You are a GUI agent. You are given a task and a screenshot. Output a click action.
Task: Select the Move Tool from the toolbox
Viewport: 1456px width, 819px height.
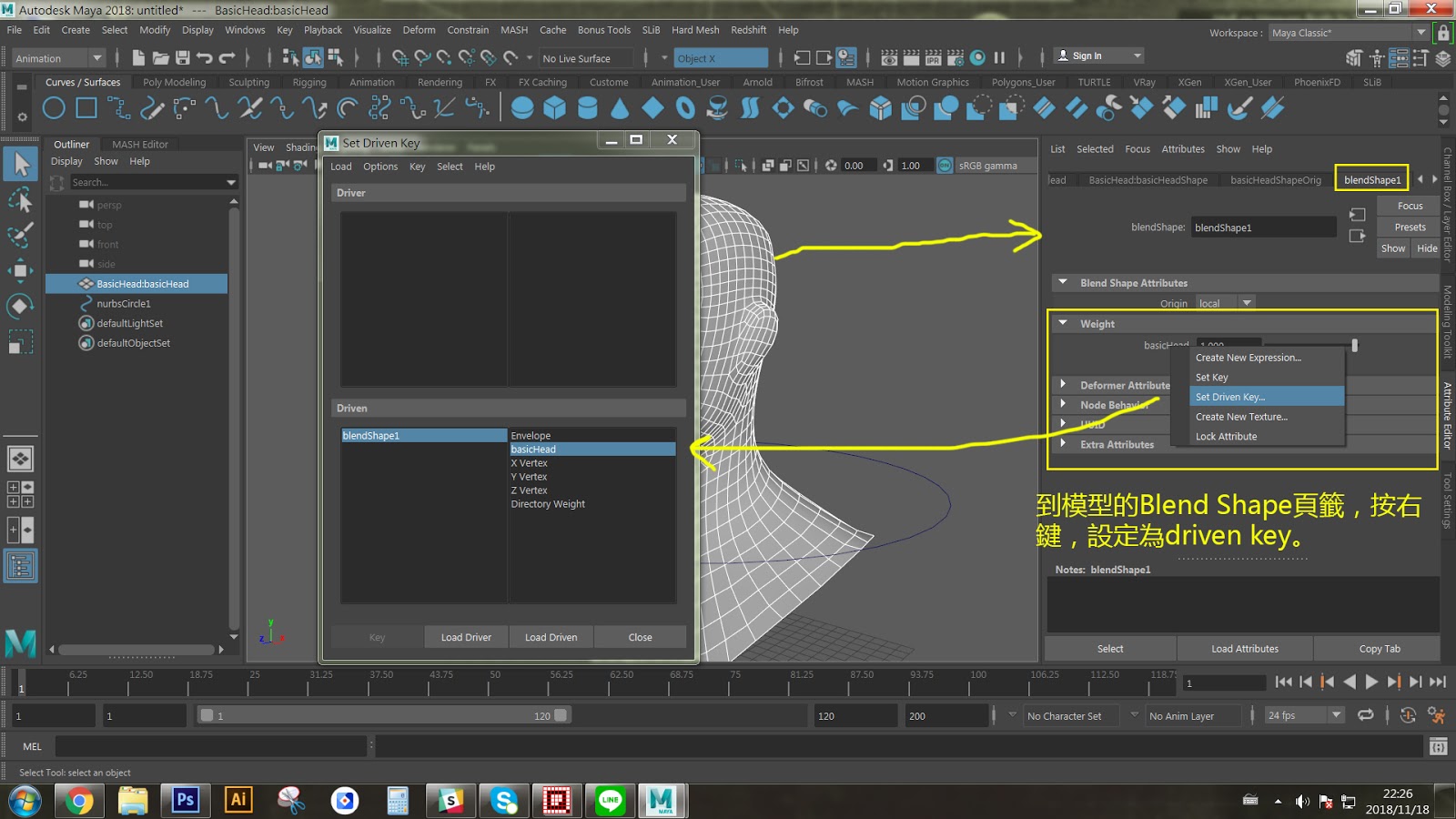[20, 271]
